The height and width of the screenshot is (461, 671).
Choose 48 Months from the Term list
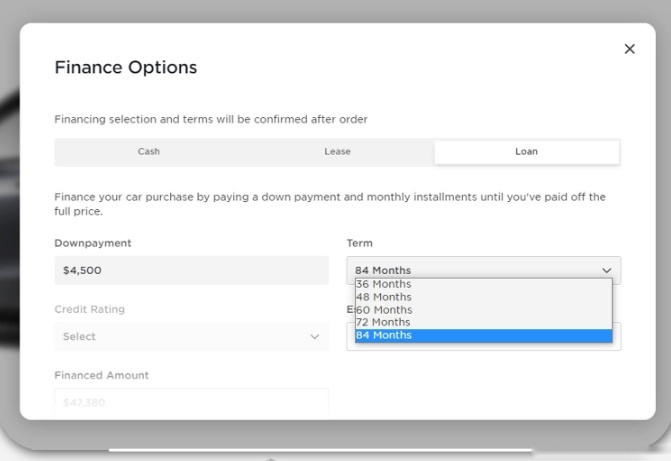point(484,297)
